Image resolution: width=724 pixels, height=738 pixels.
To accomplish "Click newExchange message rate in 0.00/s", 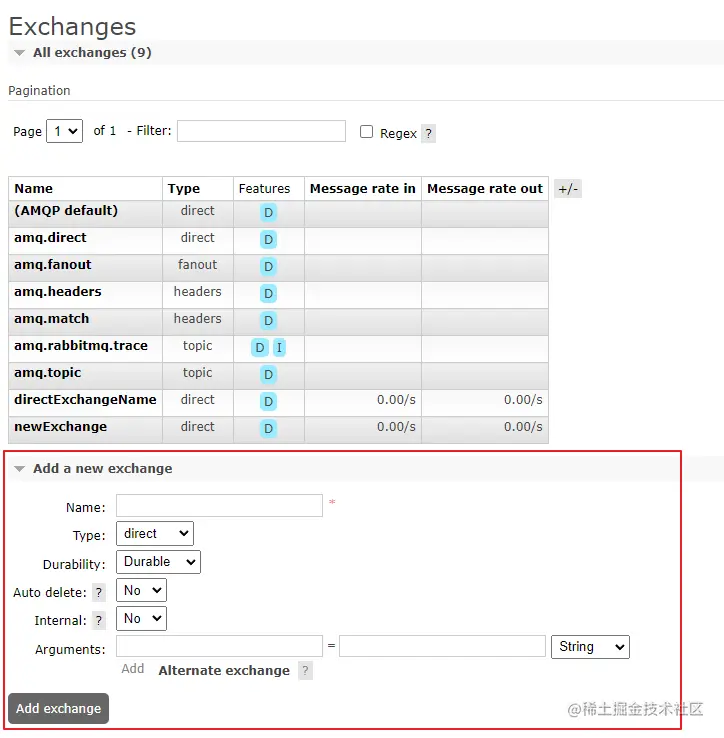I will 396,426.
